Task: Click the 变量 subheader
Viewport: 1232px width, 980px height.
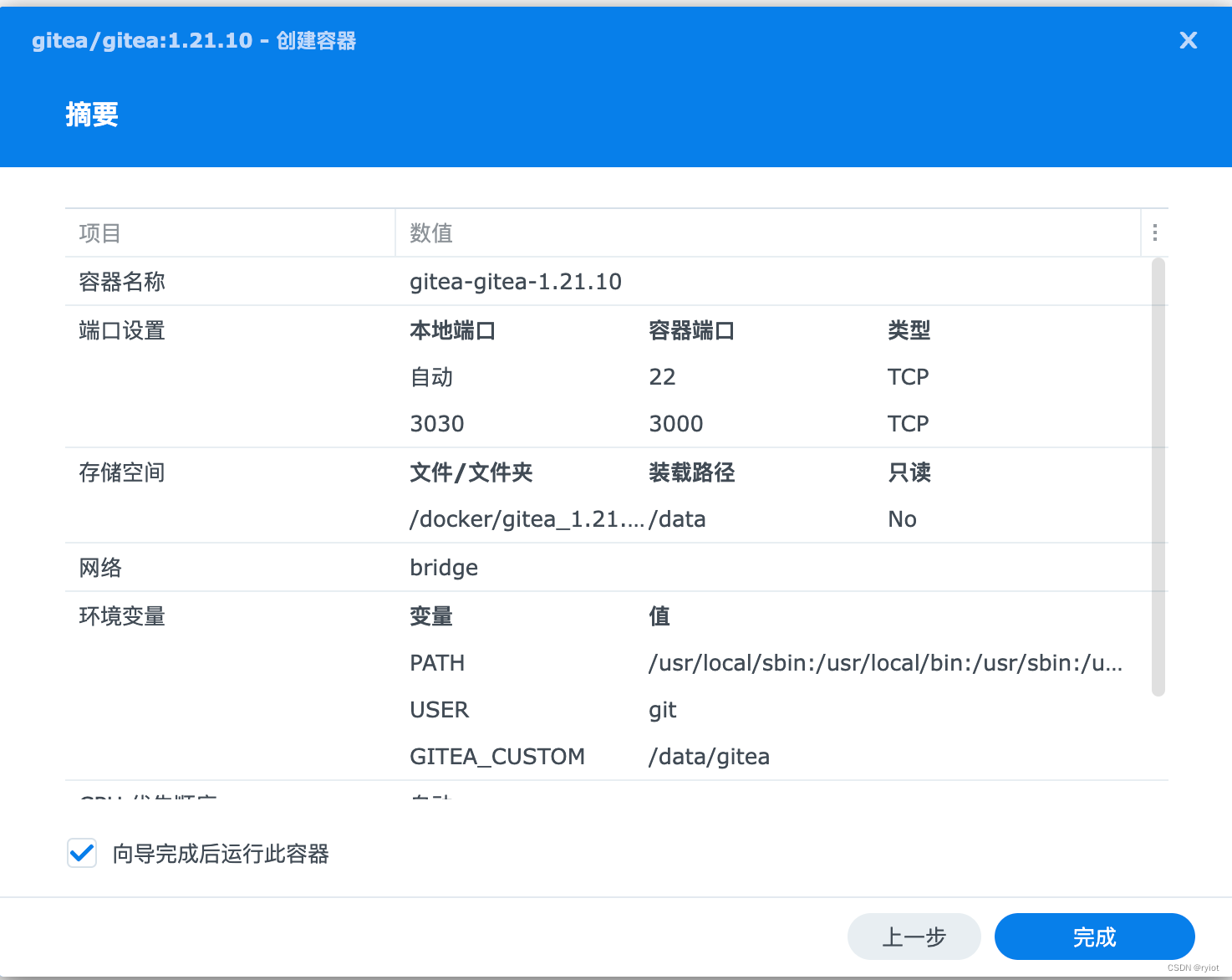Action: 431,616
